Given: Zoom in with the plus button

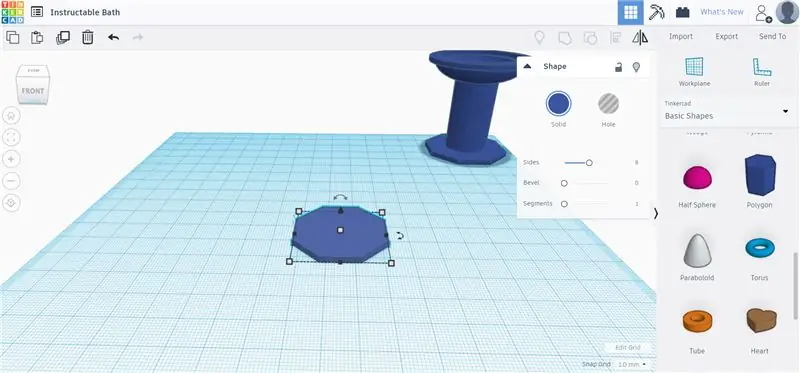Looking at the screenshot, I should point(11,159).
